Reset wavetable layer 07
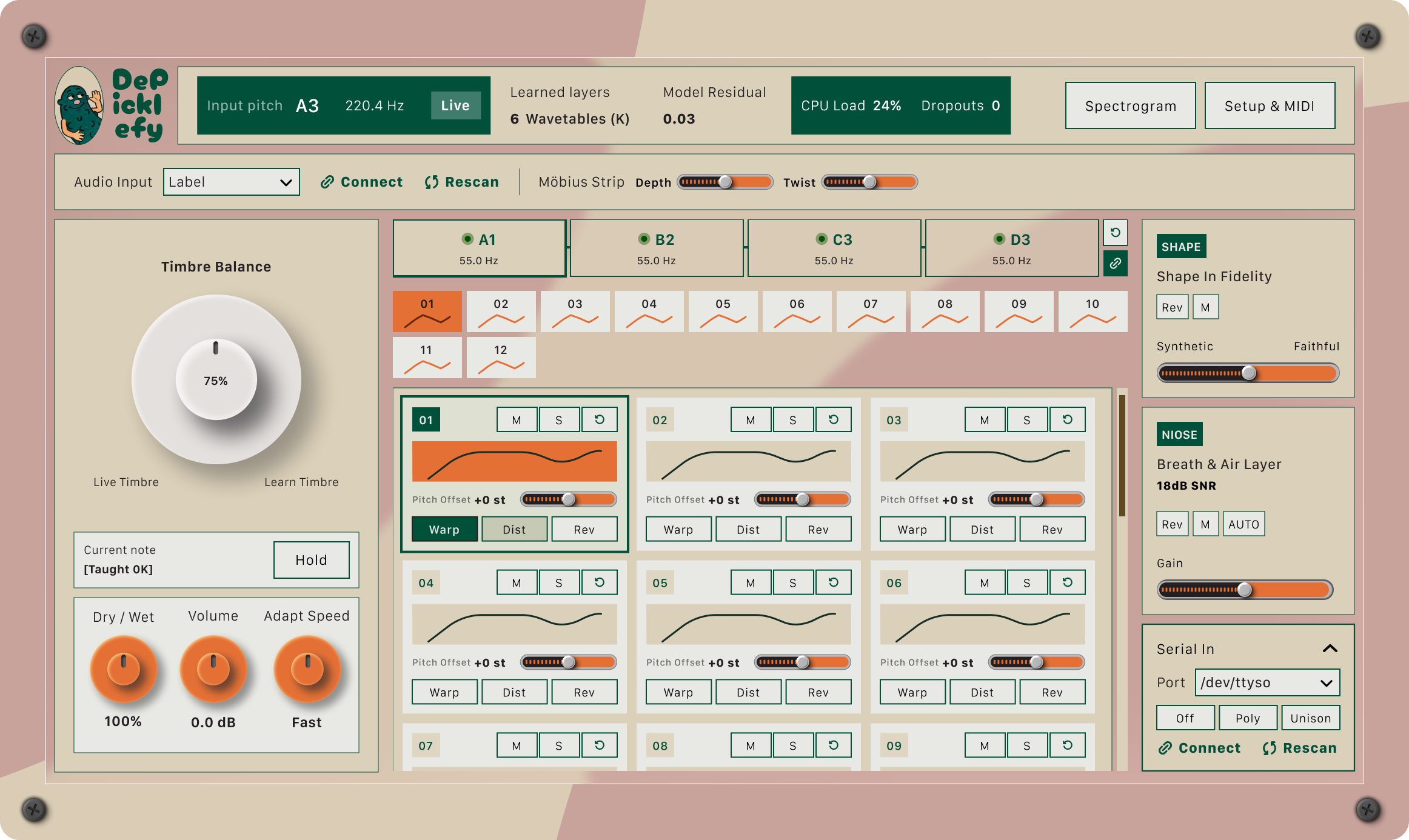The image size is (1409, 840). pyautogui.click(x=599, y=745)
